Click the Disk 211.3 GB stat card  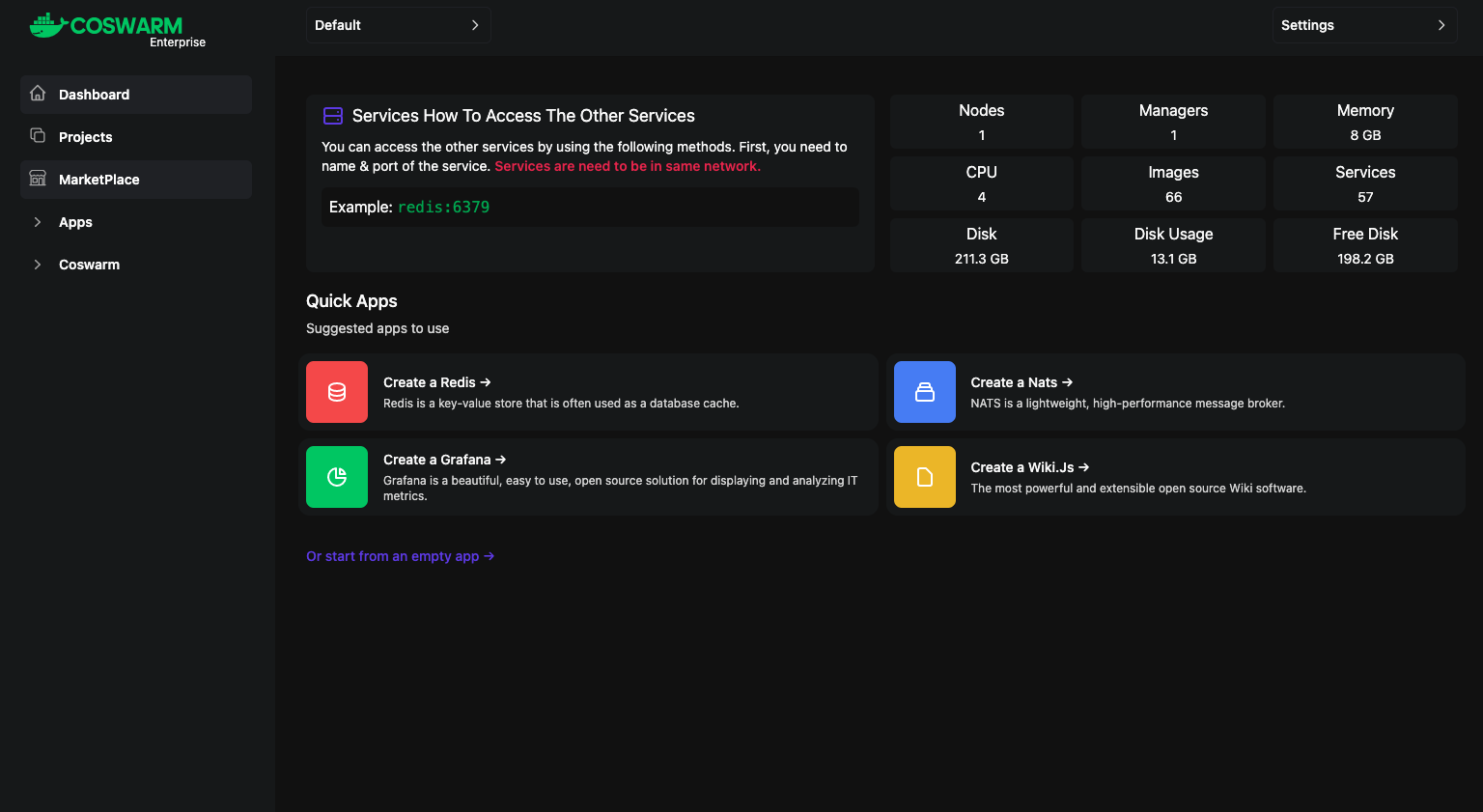click(x=982, y=245)
